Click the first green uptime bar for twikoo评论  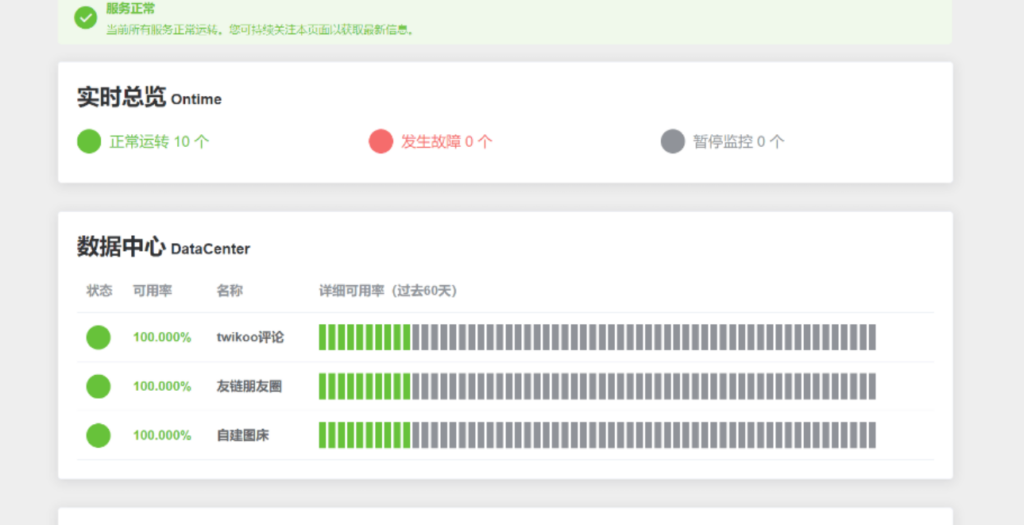323,337
